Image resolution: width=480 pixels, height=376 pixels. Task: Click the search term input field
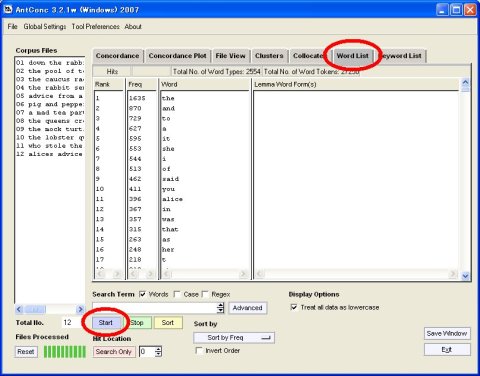[154, 308]
